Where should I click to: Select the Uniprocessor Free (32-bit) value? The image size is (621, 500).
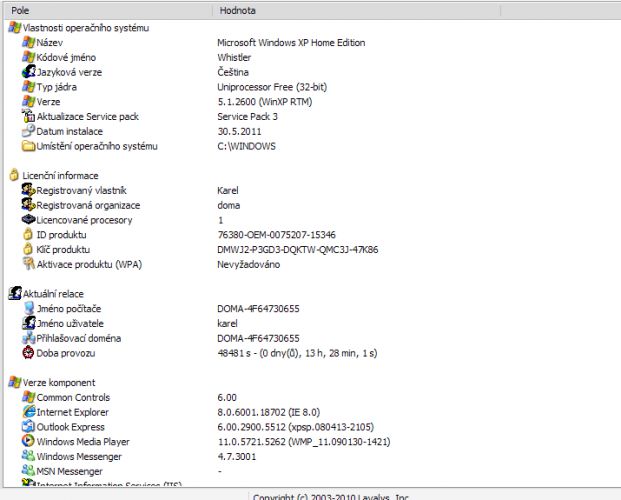(272, 87)
